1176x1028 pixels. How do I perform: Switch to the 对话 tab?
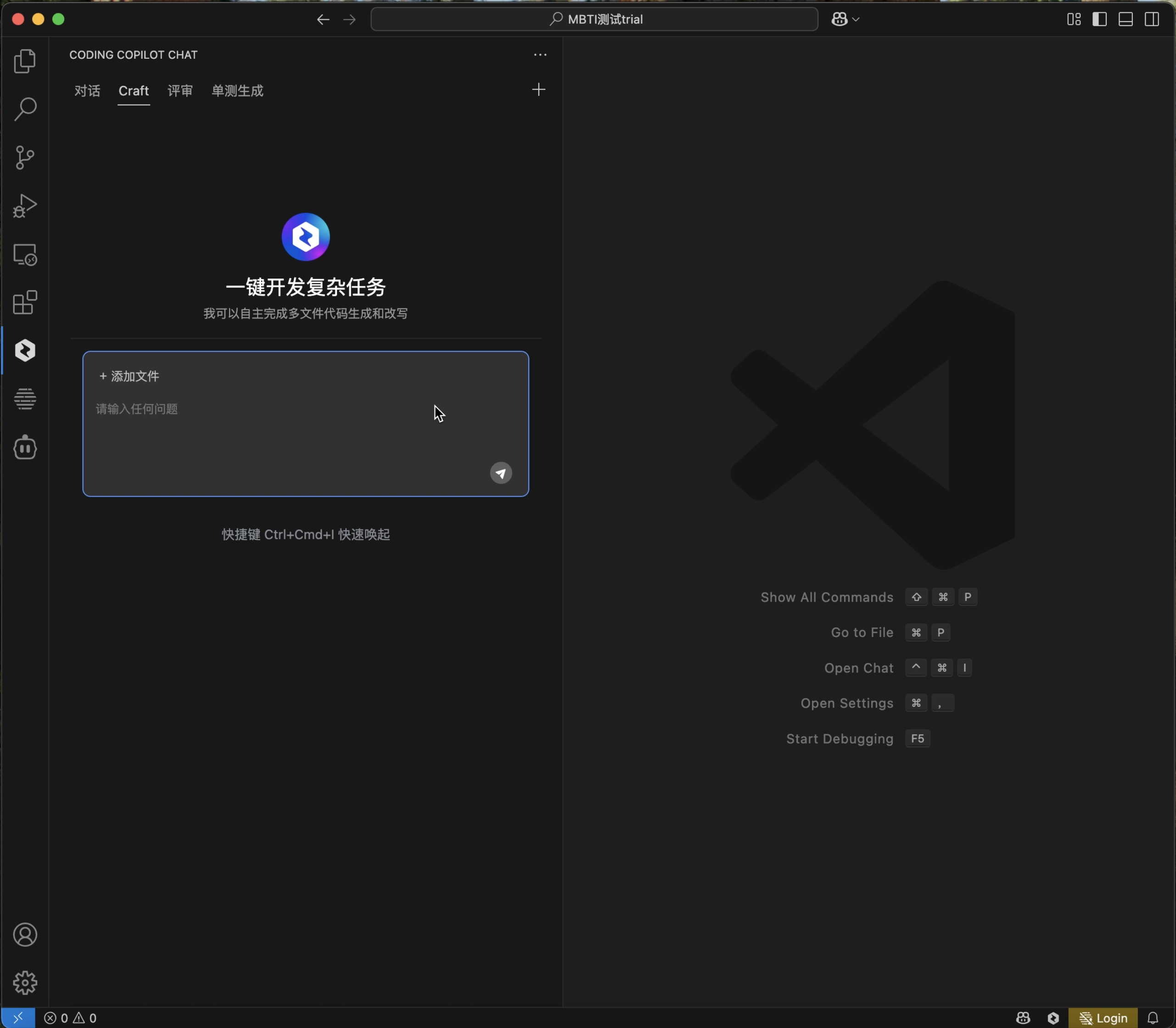(x=87, y=91)
